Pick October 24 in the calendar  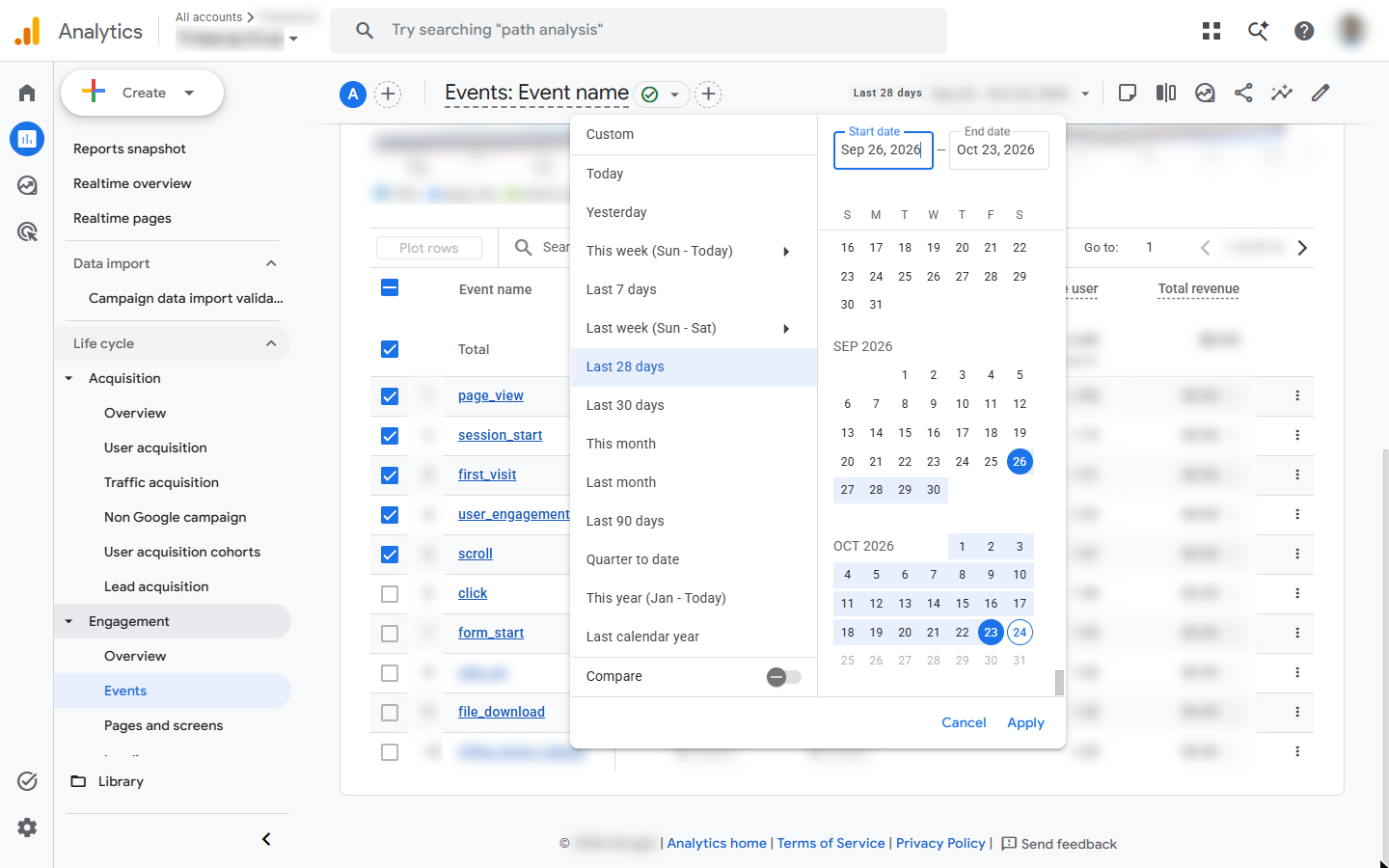tap(1019, 632)
